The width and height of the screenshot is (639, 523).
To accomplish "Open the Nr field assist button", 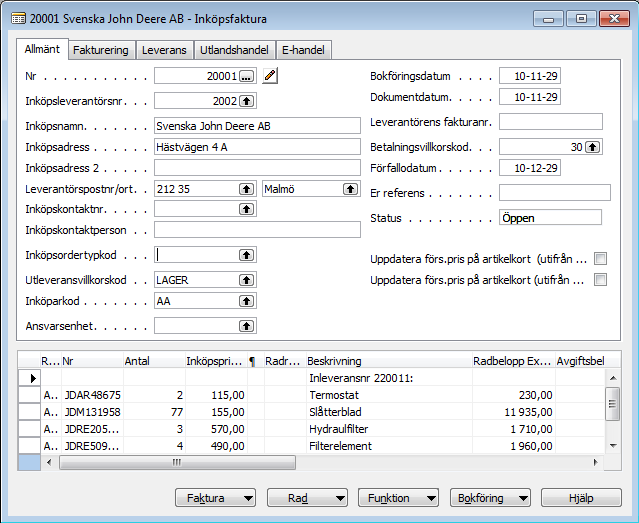I will point(246,76).
